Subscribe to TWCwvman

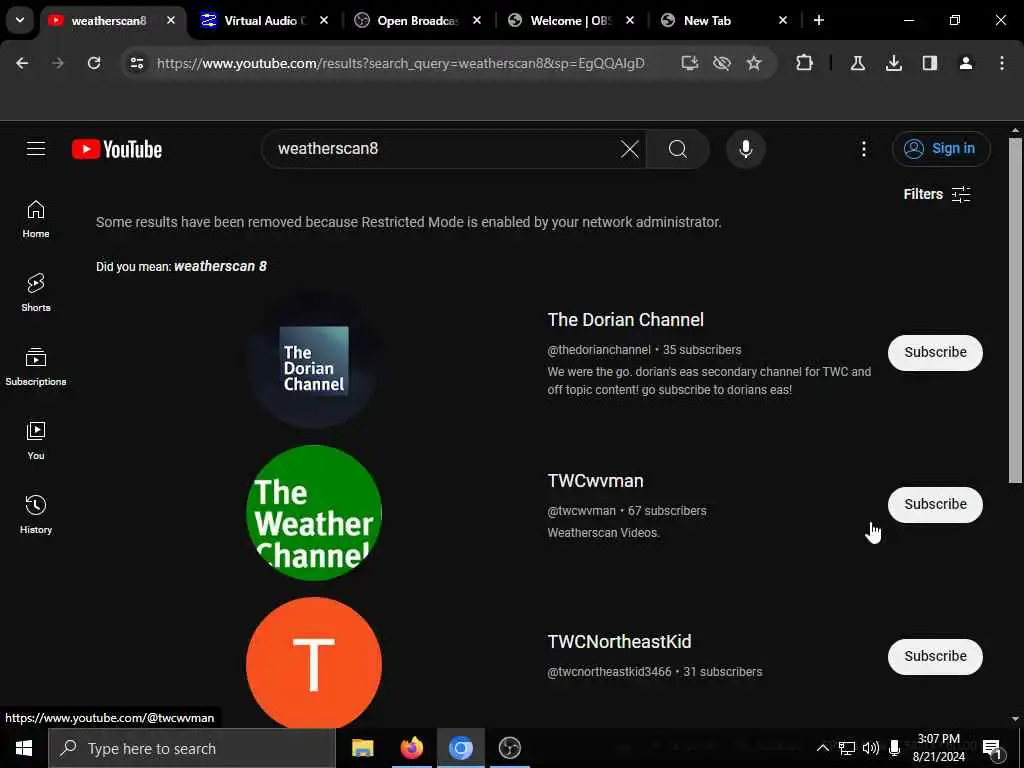click(935, 505)
